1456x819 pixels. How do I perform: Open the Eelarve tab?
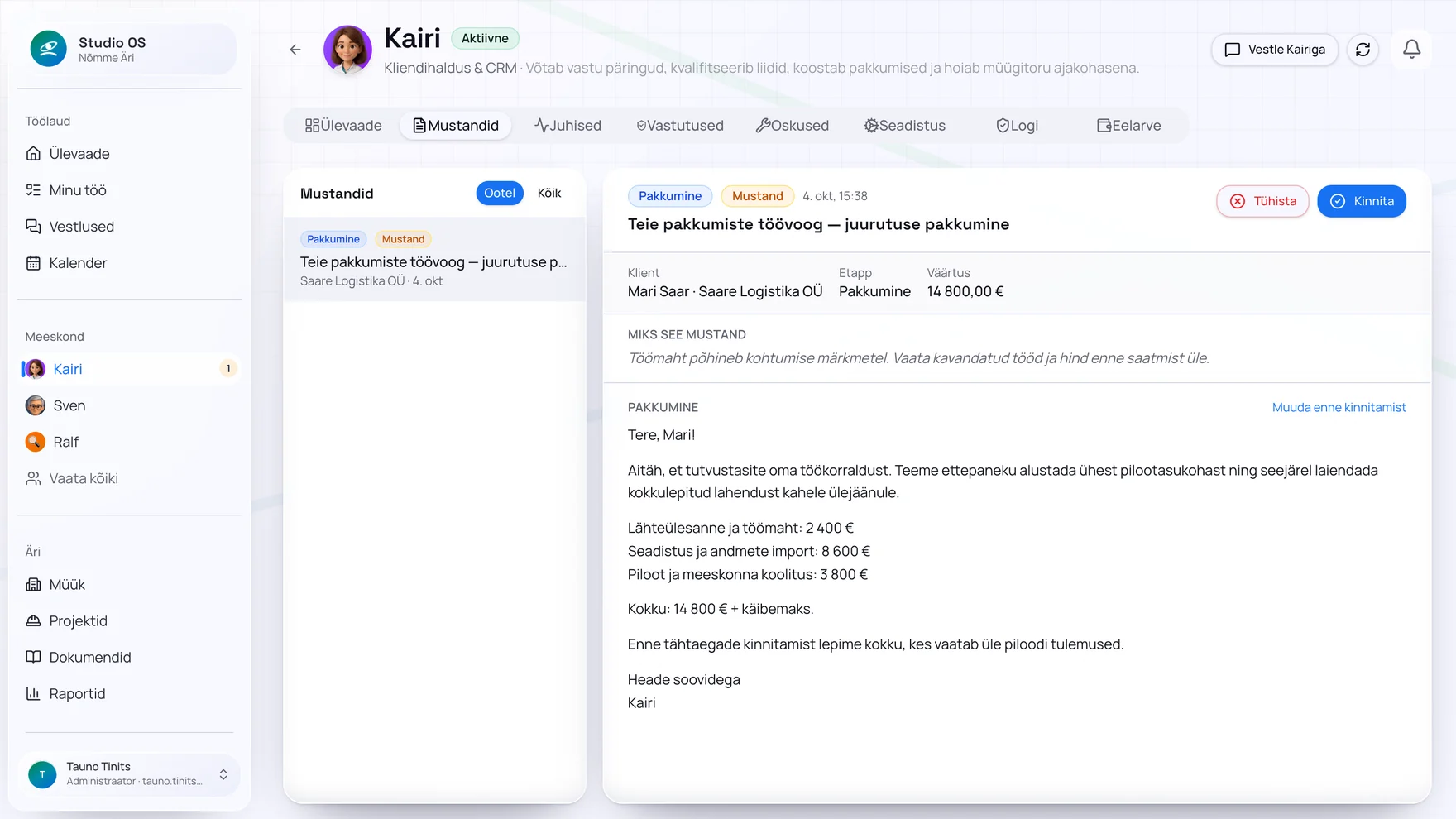[x=1129, y=126]
